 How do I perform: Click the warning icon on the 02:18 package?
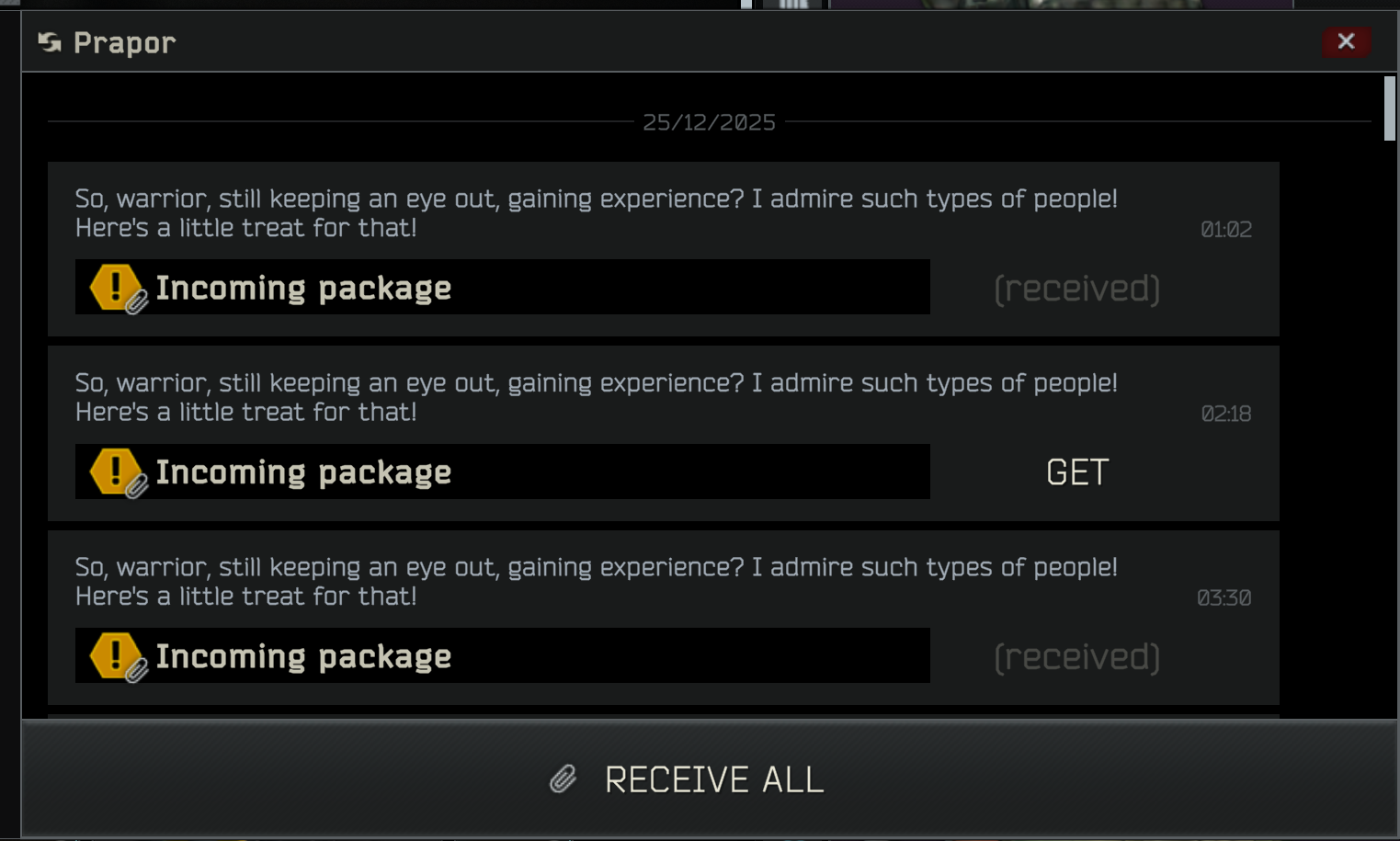coord(116,472)
